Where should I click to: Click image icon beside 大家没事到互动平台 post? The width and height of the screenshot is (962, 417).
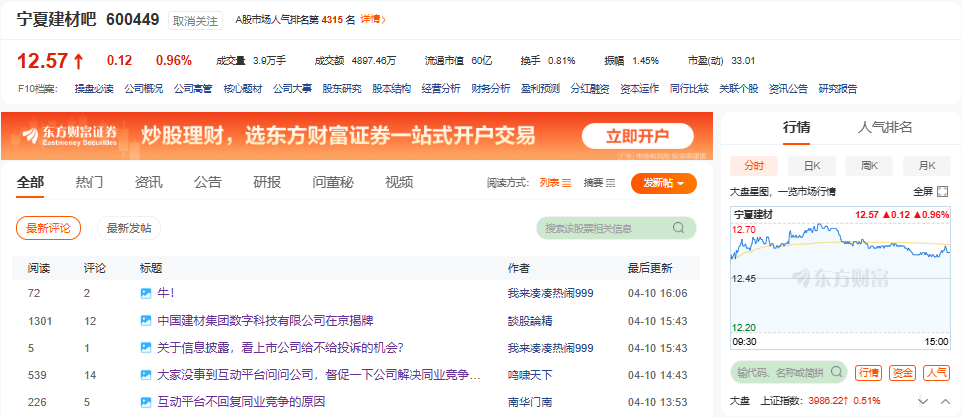[x=145, y=375]
